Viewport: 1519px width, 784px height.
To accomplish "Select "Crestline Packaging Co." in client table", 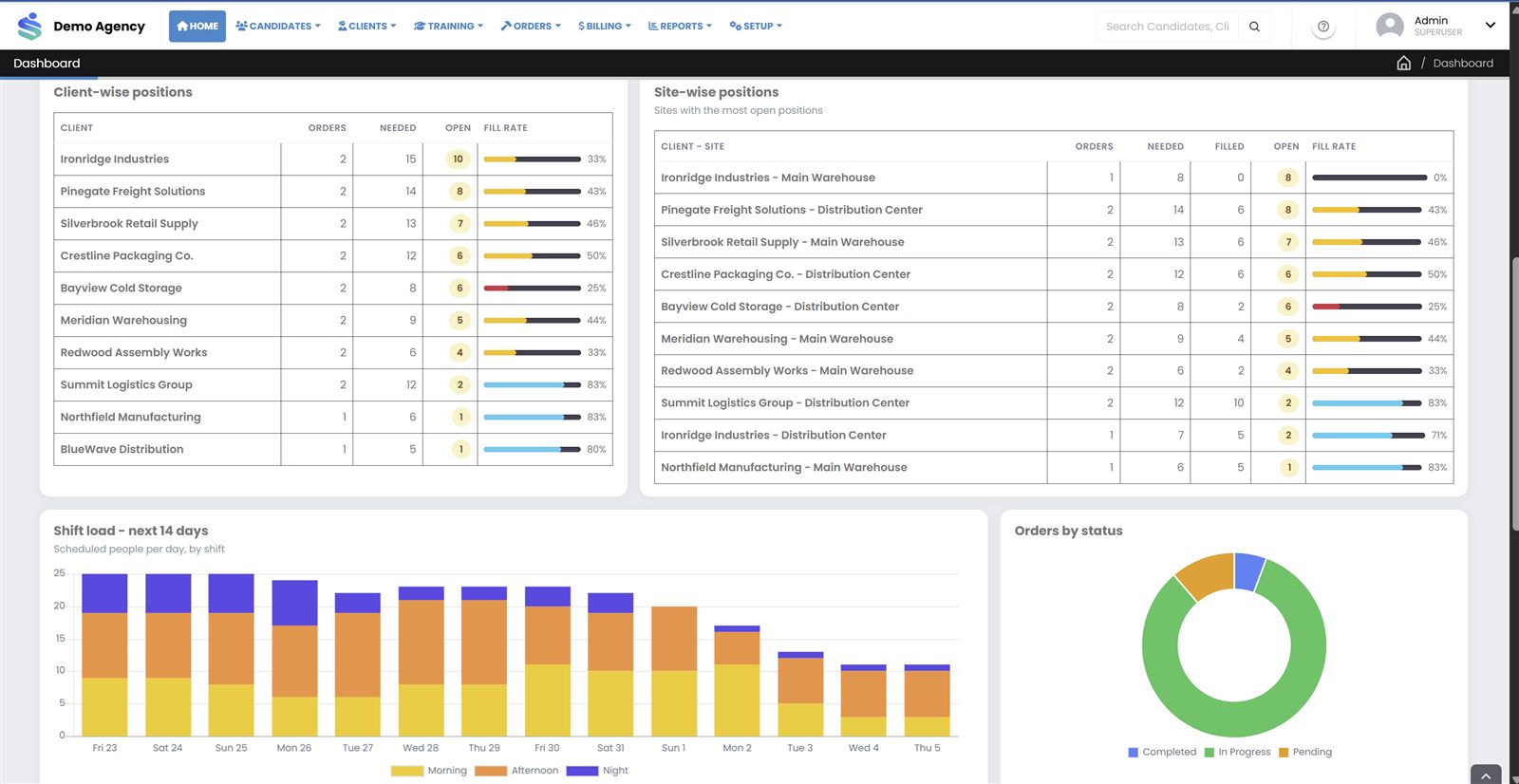I will (126, 256).
